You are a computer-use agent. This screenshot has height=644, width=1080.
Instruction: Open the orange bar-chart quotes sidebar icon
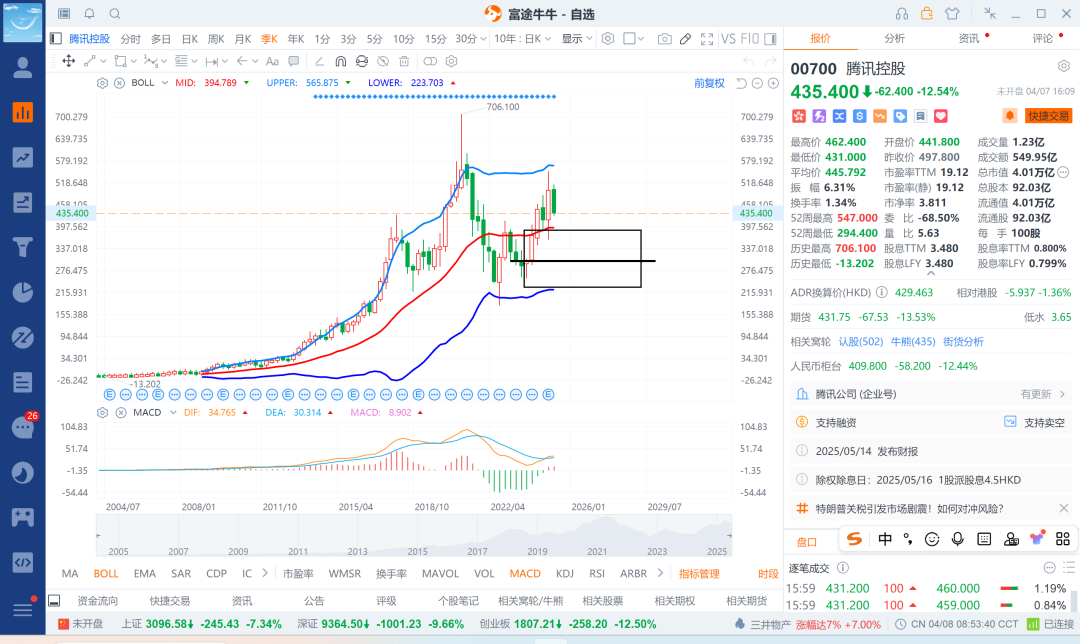(x=23, y=112)
